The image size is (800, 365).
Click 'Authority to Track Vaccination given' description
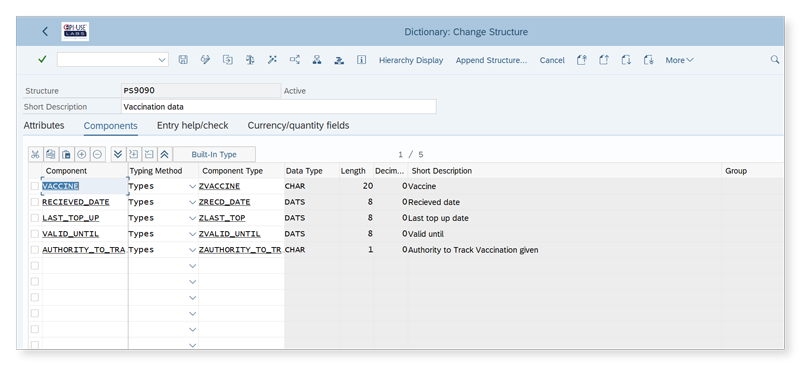[473, 250]
